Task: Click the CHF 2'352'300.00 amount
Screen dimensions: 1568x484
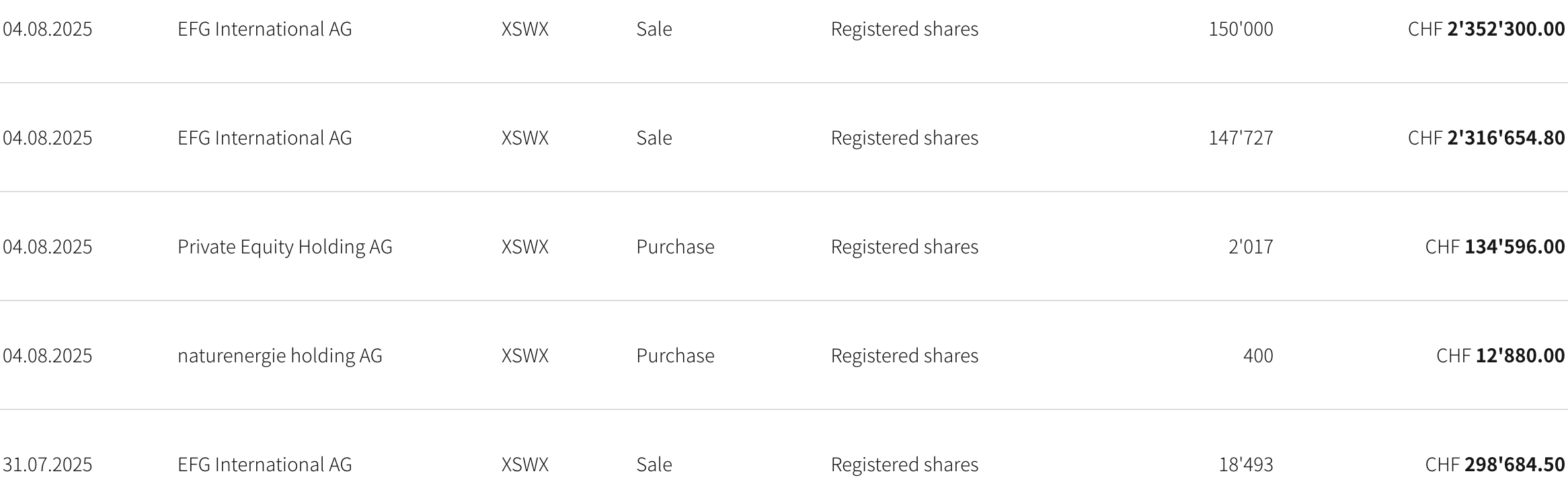Action: point(1486,29)
